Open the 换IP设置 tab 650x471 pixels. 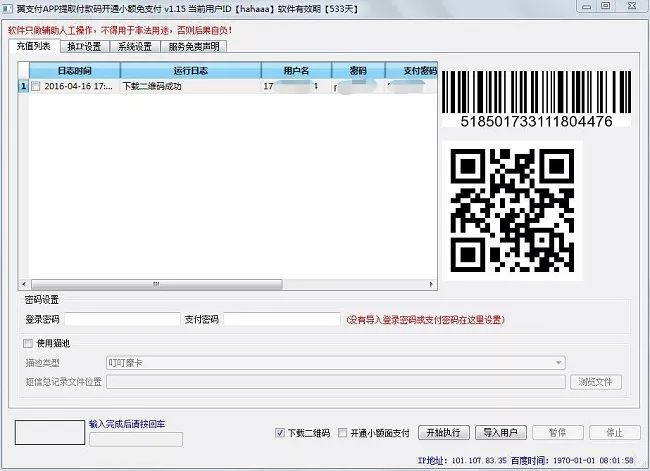pyautogui.click(x=85, y=46)
